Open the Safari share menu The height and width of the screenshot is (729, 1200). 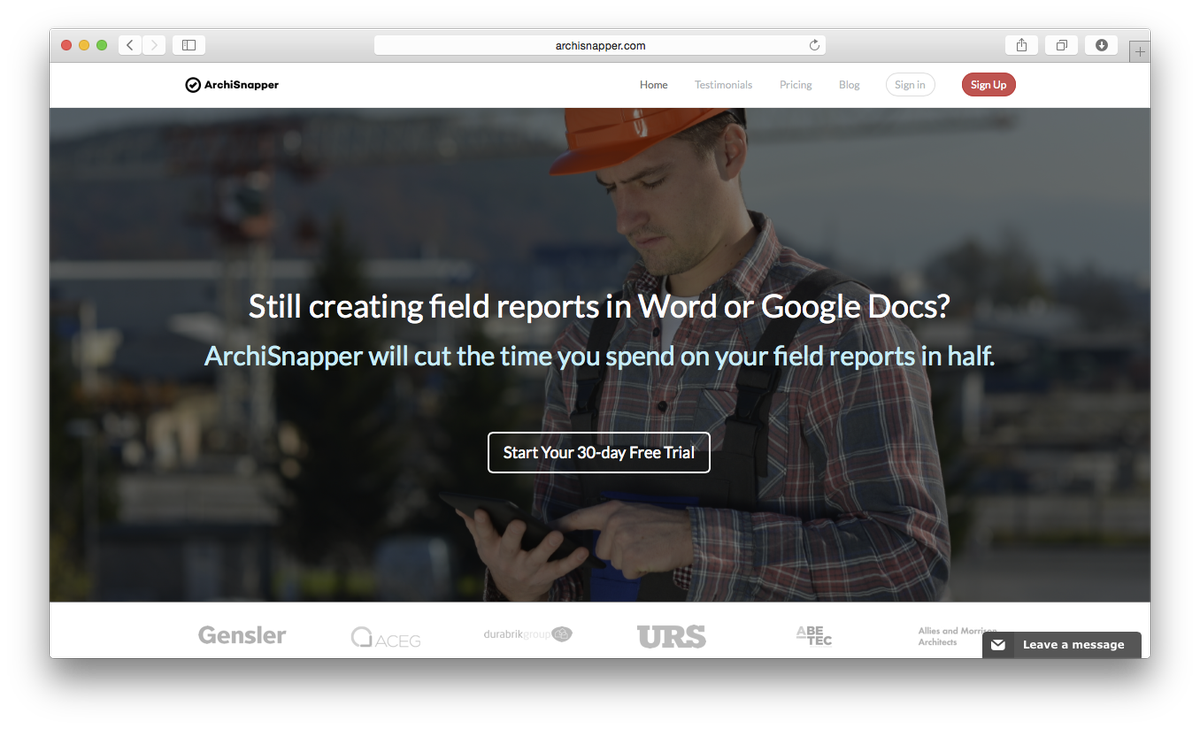(1021, 45)
